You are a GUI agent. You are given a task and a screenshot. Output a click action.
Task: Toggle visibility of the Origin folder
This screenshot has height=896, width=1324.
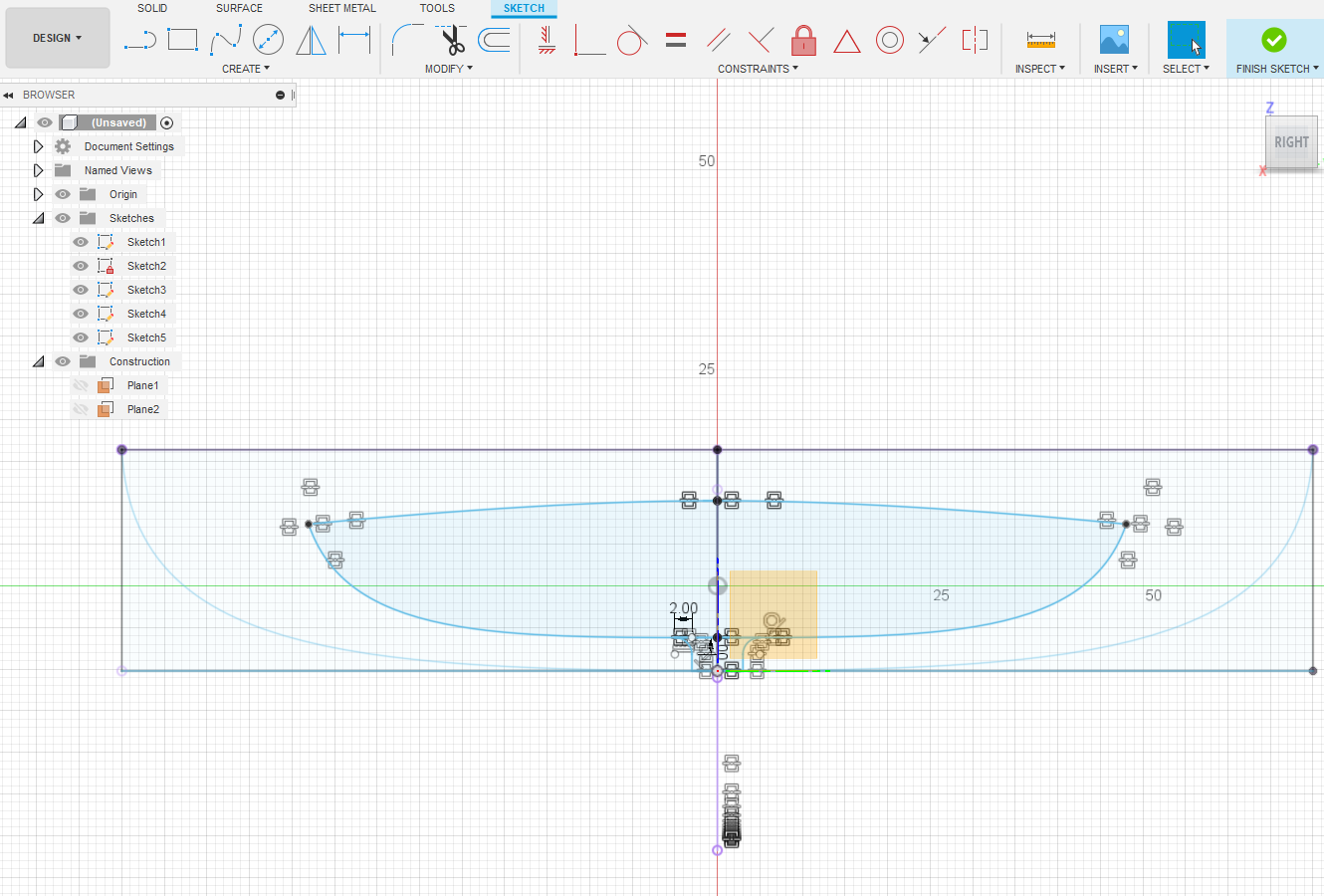[x=63, y=194]
